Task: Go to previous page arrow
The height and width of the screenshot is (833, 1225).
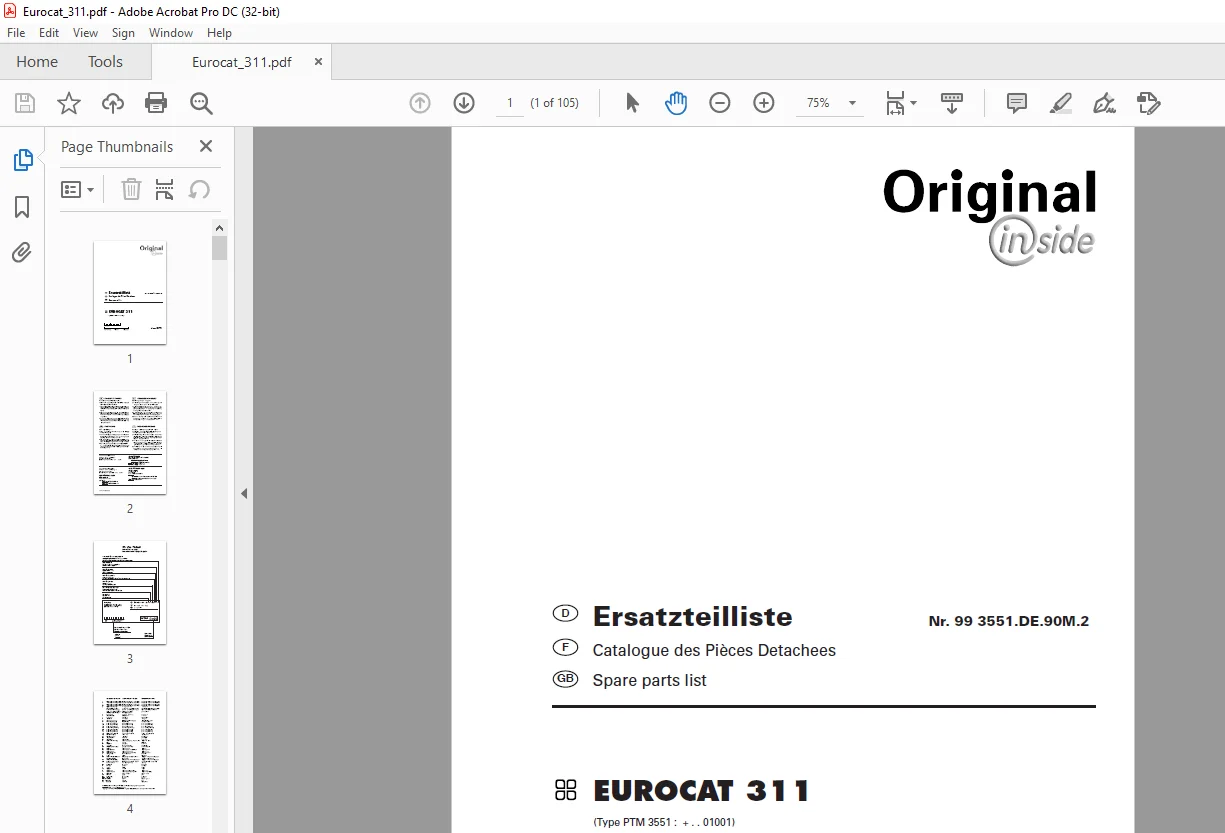Action: click(x=420, y=103)
